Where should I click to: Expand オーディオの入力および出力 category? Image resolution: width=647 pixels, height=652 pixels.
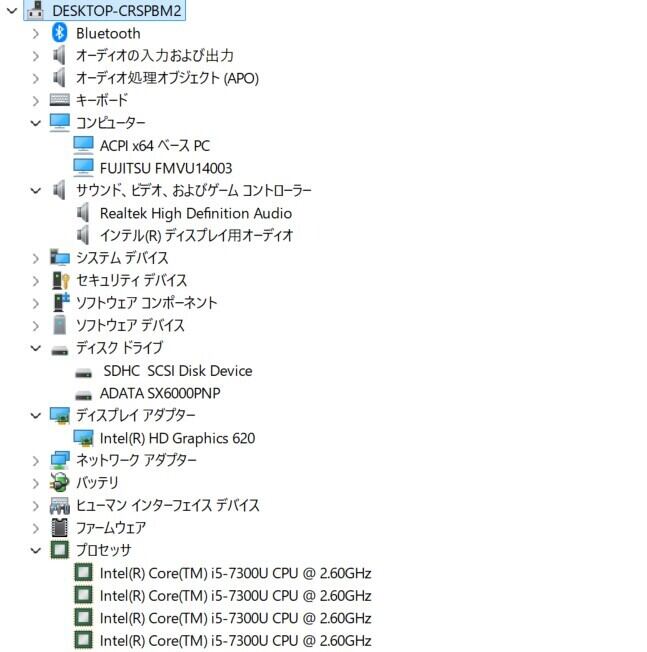(x=36, y=56)
